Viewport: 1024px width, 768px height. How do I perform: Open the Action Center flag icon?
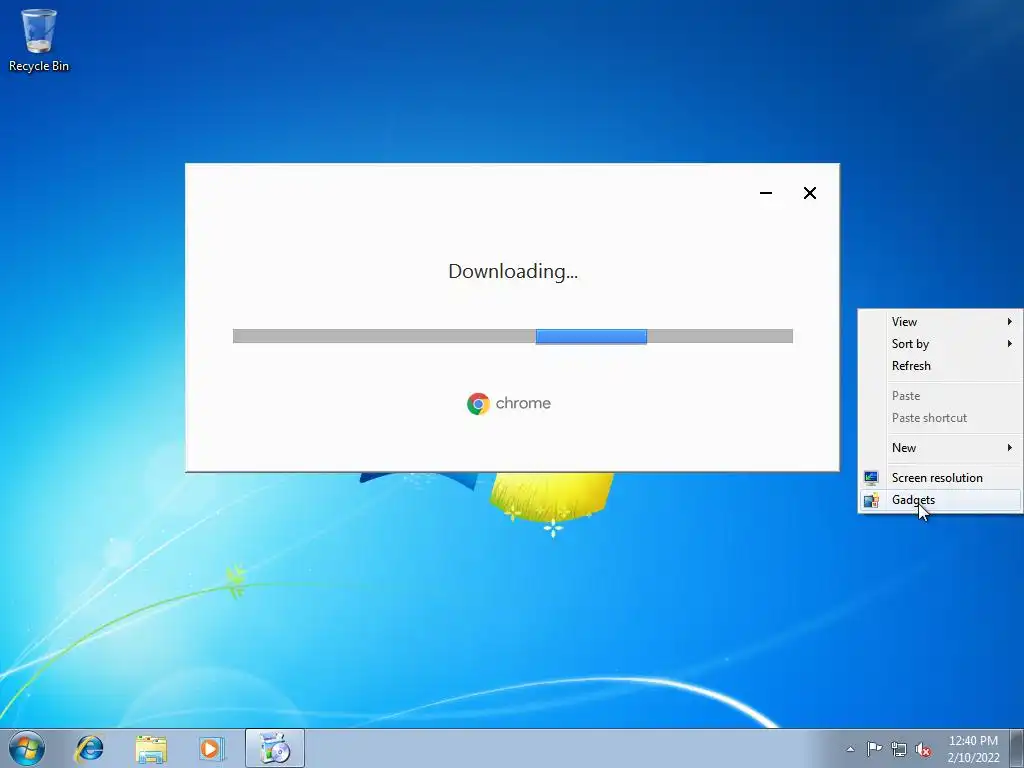[874, 749]
